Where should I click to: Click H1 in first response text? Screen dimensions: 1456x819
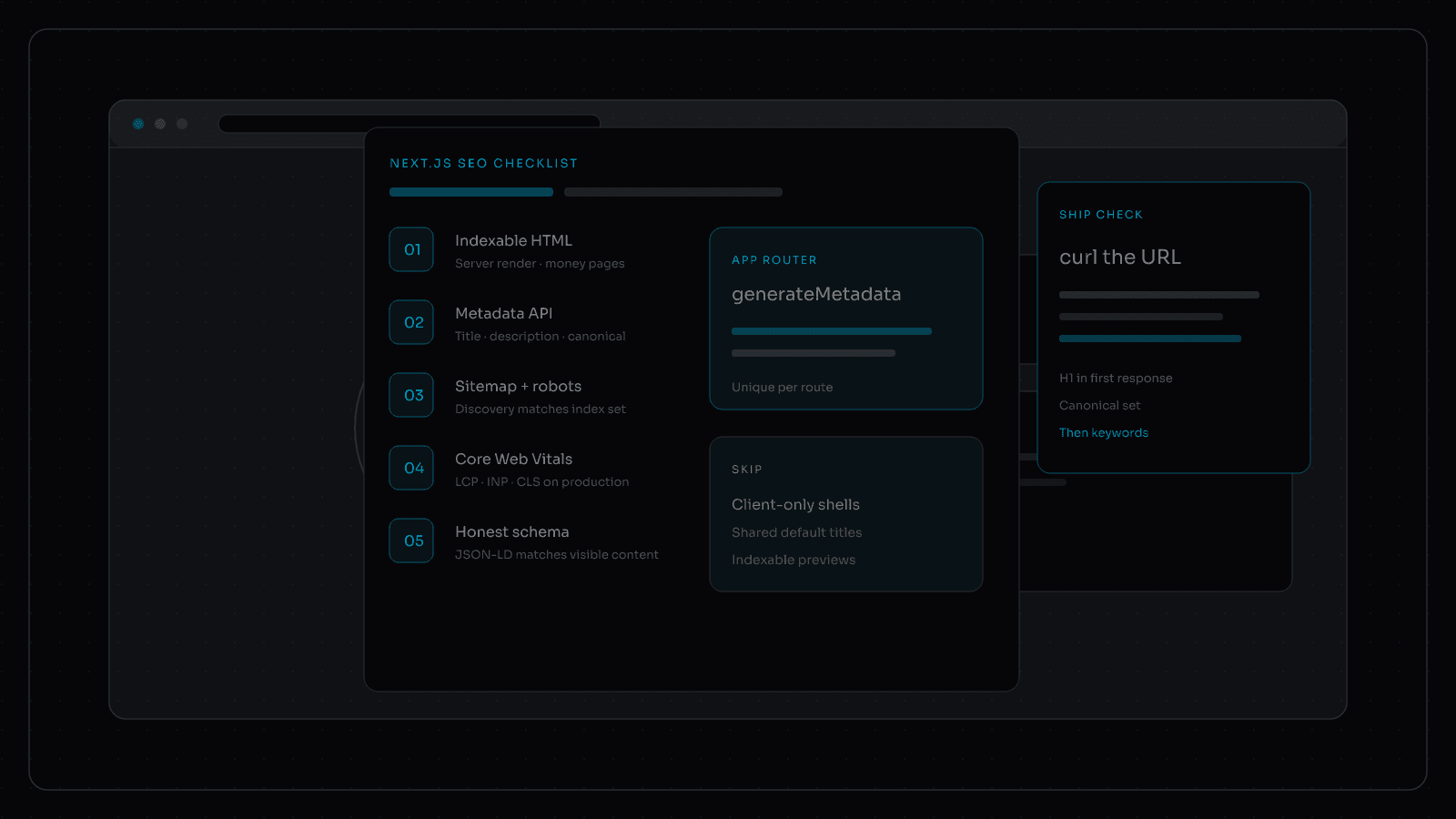1116,378
